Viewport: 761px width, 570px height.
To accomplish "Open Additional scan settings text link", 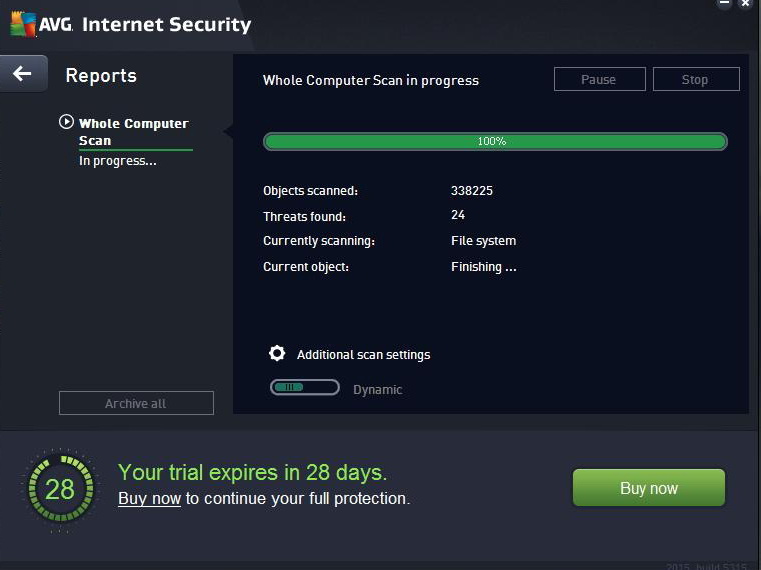I will [x=363, y=355].
